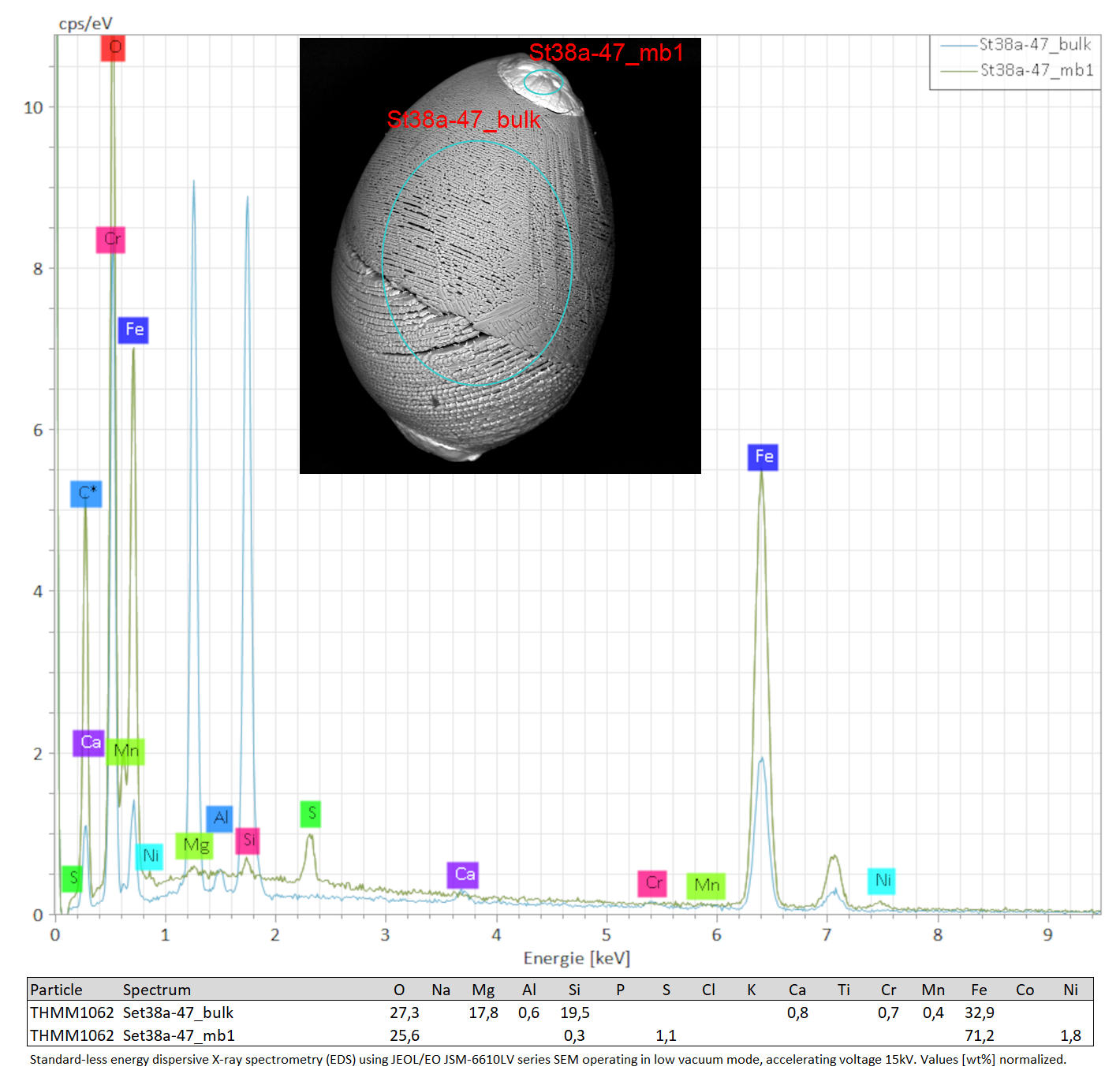Select the S label above the 2.3 keV peak
The width and height of the screenshot is (1120, 1074).
pos(311,814)
